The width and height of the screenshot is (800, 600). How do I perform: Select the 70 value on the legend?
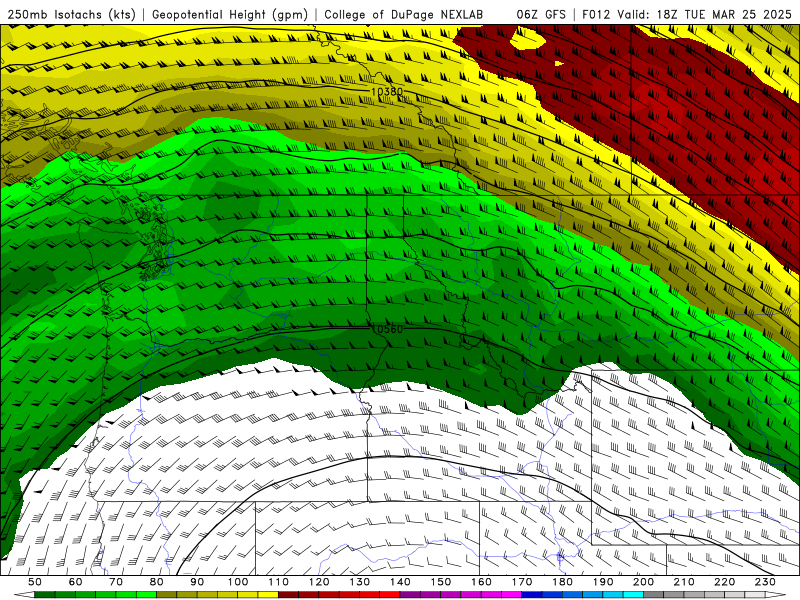tap(116, 582)
